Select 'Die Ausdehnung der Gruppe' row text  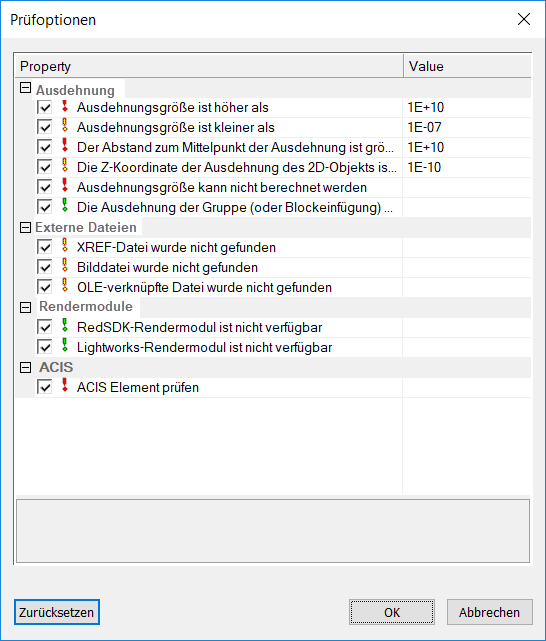[x=235, y=208]
